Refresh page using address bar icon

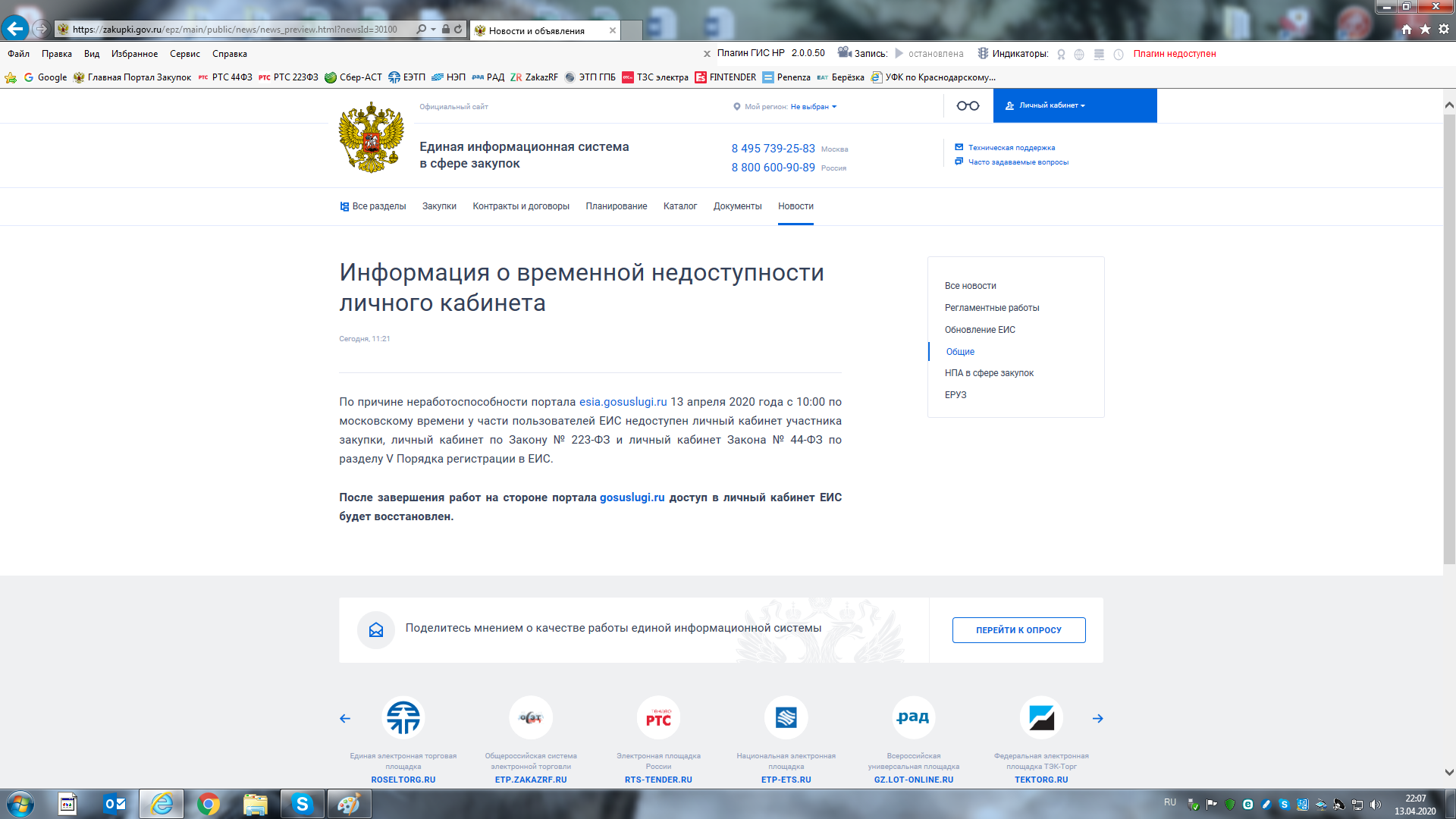click(458, 29)
